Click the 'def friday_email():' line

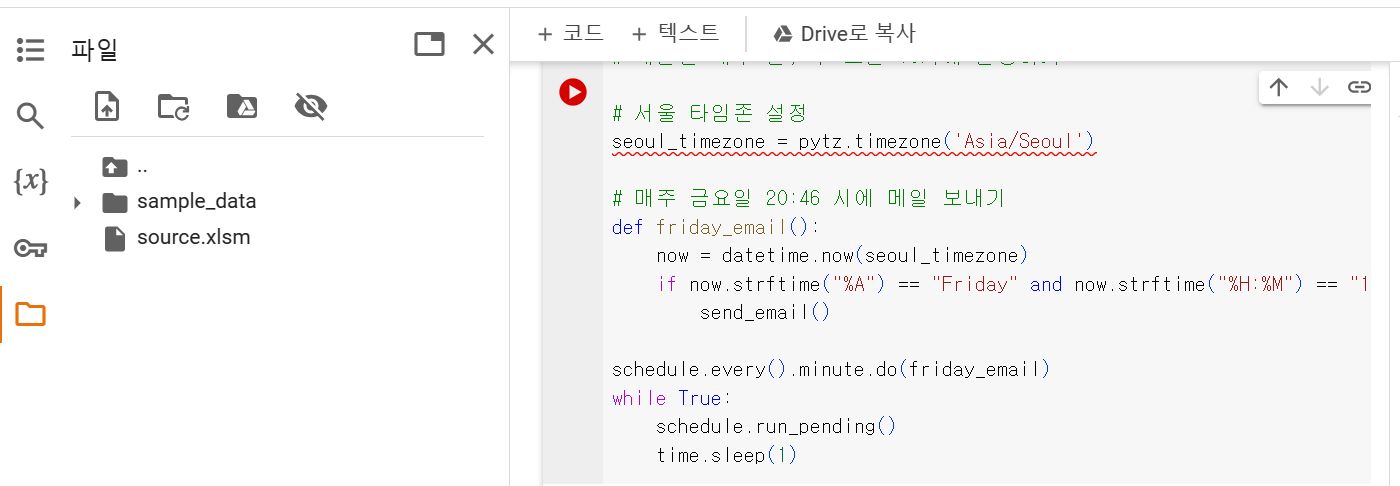click(x=716, y=227)
